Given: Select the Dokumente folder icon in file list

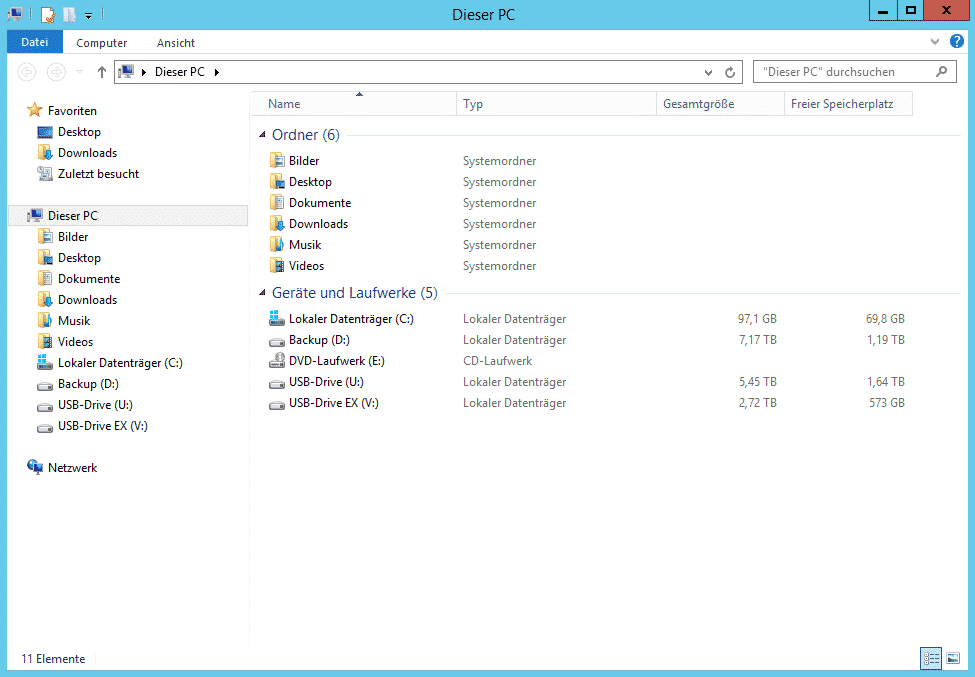Looking at the screenshot, I should click(x=277, y=203).
